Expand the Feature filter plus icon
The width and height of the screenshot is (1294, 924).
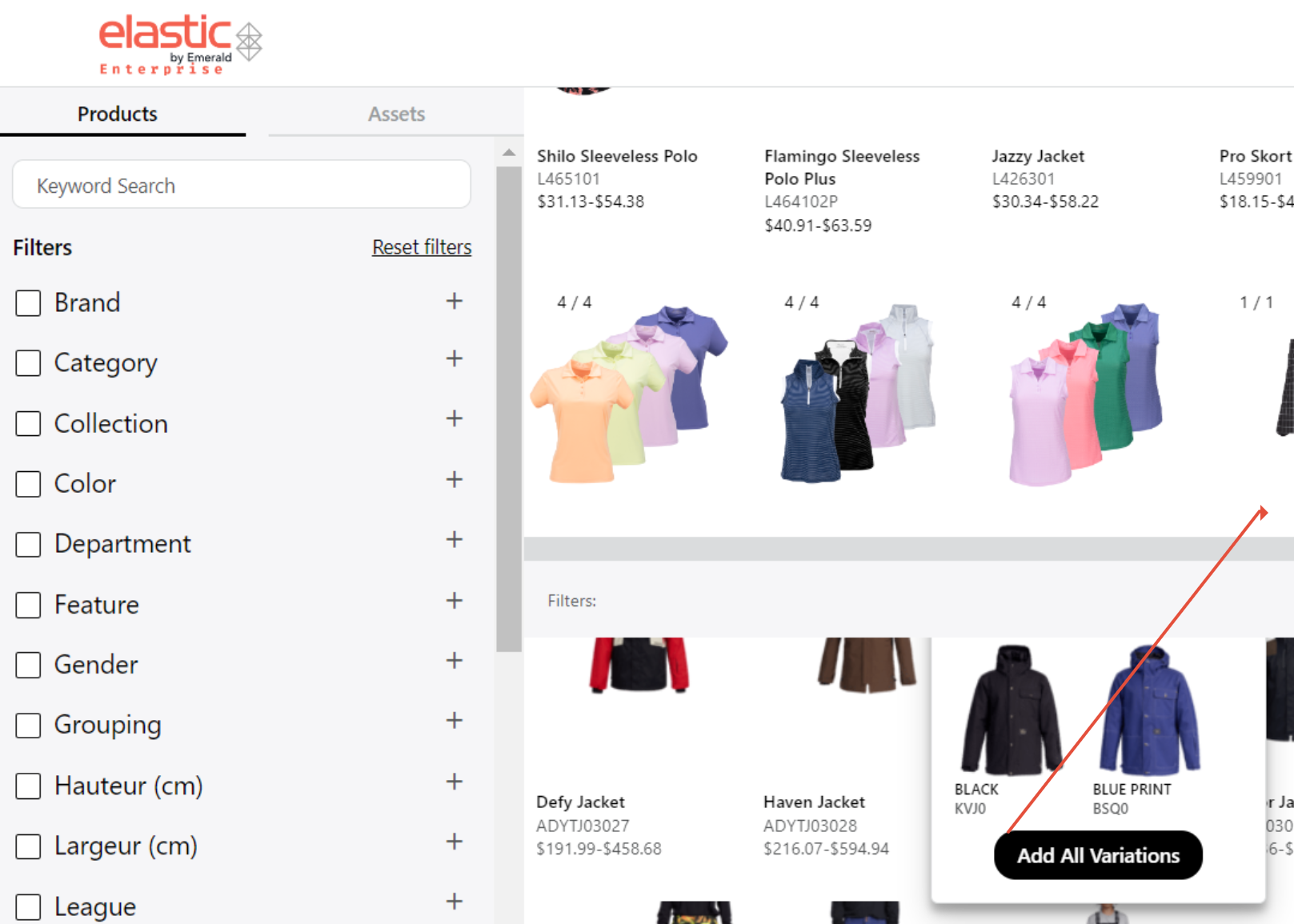click(x=454, y=601)
